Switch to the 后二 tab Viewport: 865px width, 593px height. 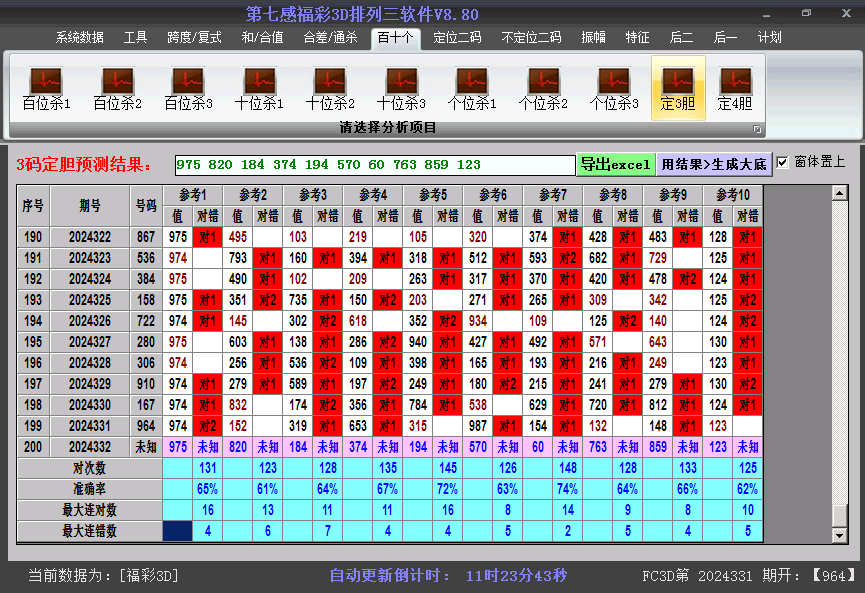click(681, 38)
